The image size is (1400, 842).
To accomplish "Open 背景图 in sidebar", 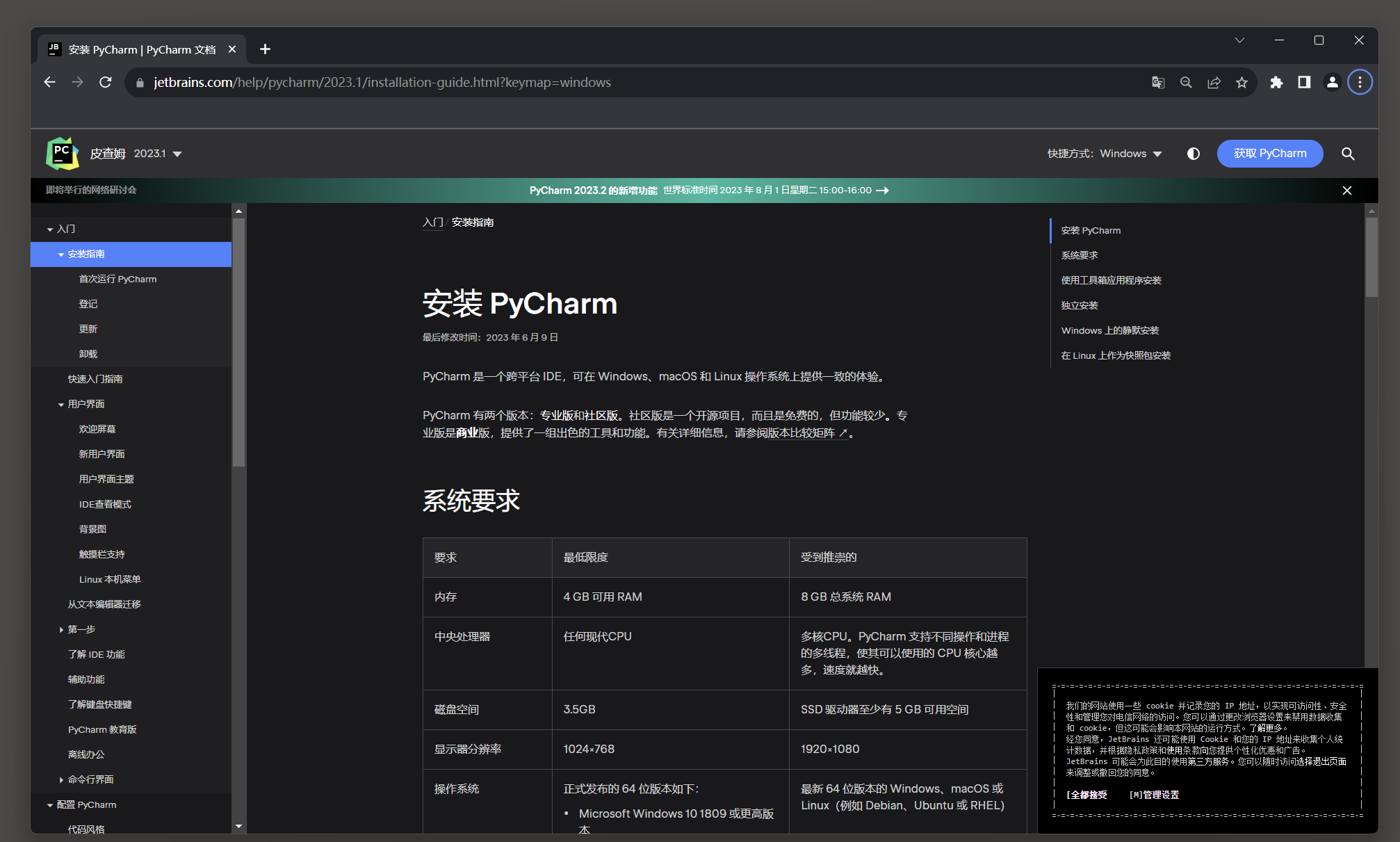I will pyautogui.click(x=92, y=529).
